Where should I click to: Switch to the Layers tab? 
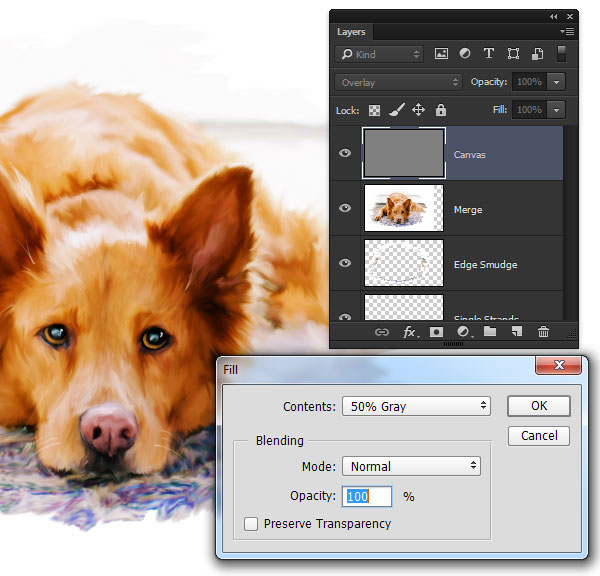point(351,32)
